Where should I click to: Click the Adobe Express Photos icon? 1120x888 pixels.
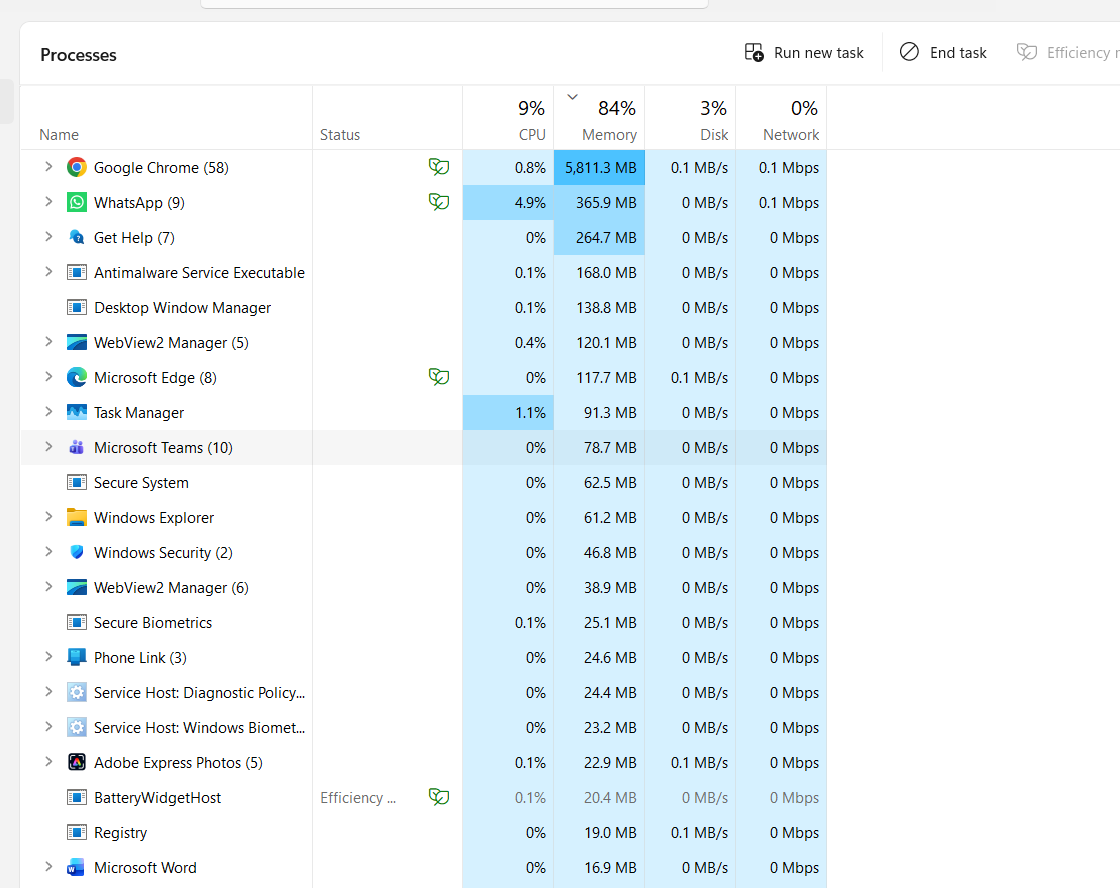[x=76, y=762]
